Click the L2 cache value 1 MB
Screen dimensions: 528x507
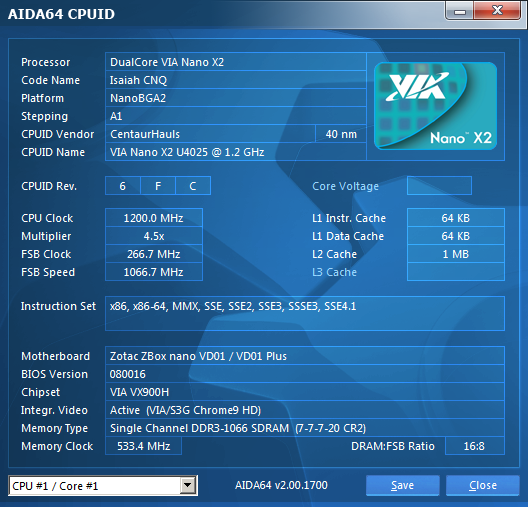[x=456, y=254]
